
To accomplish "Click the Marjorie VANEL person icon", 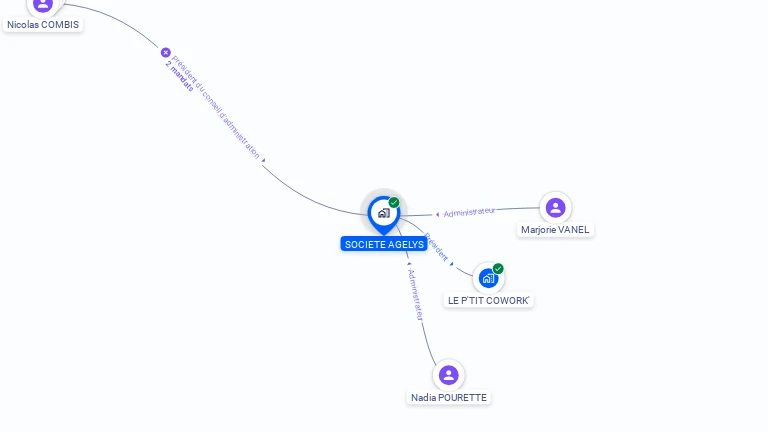I will [x=555, y=208].
